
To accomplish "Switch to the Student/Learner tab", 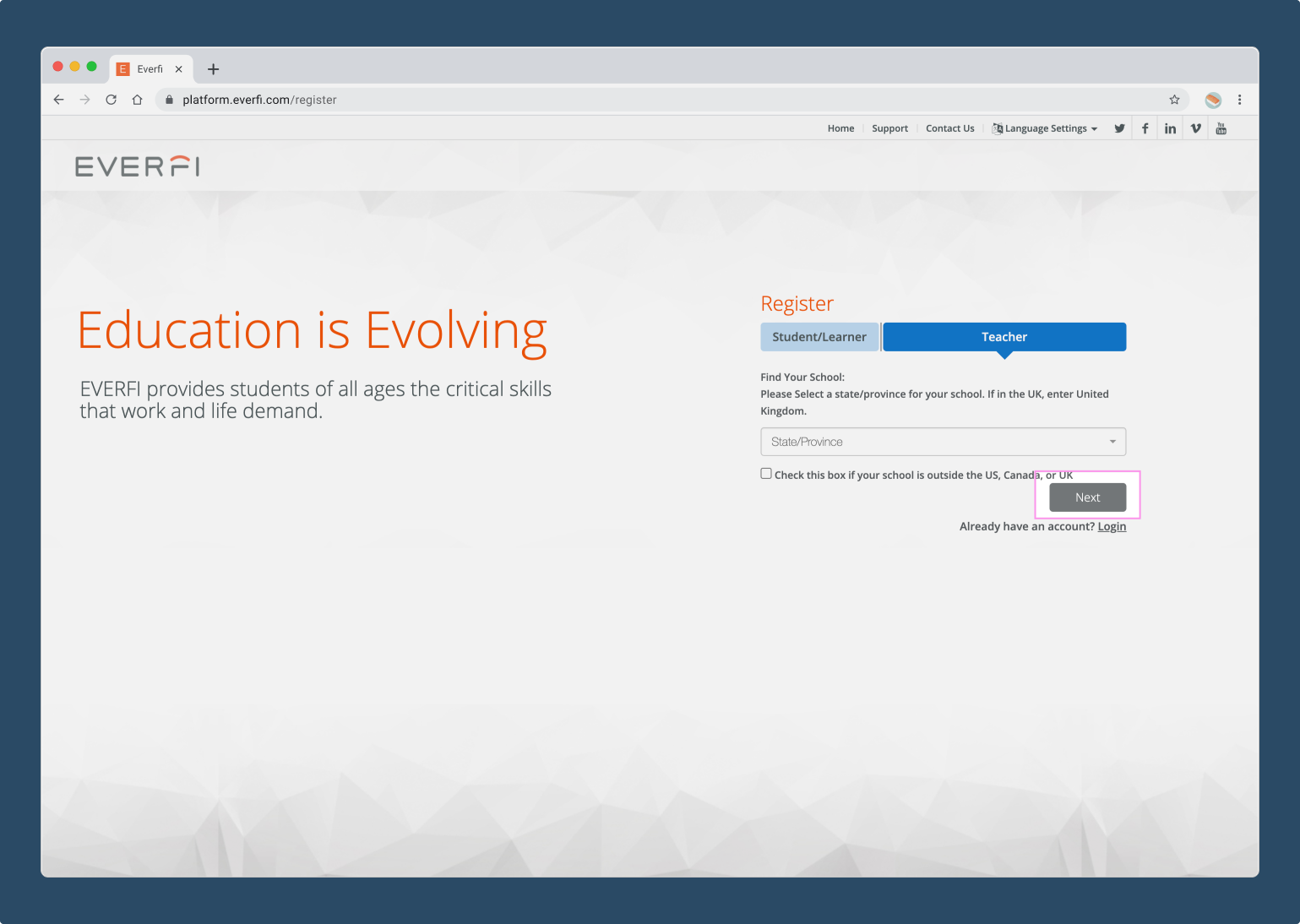I will click(x=819, y=337).
